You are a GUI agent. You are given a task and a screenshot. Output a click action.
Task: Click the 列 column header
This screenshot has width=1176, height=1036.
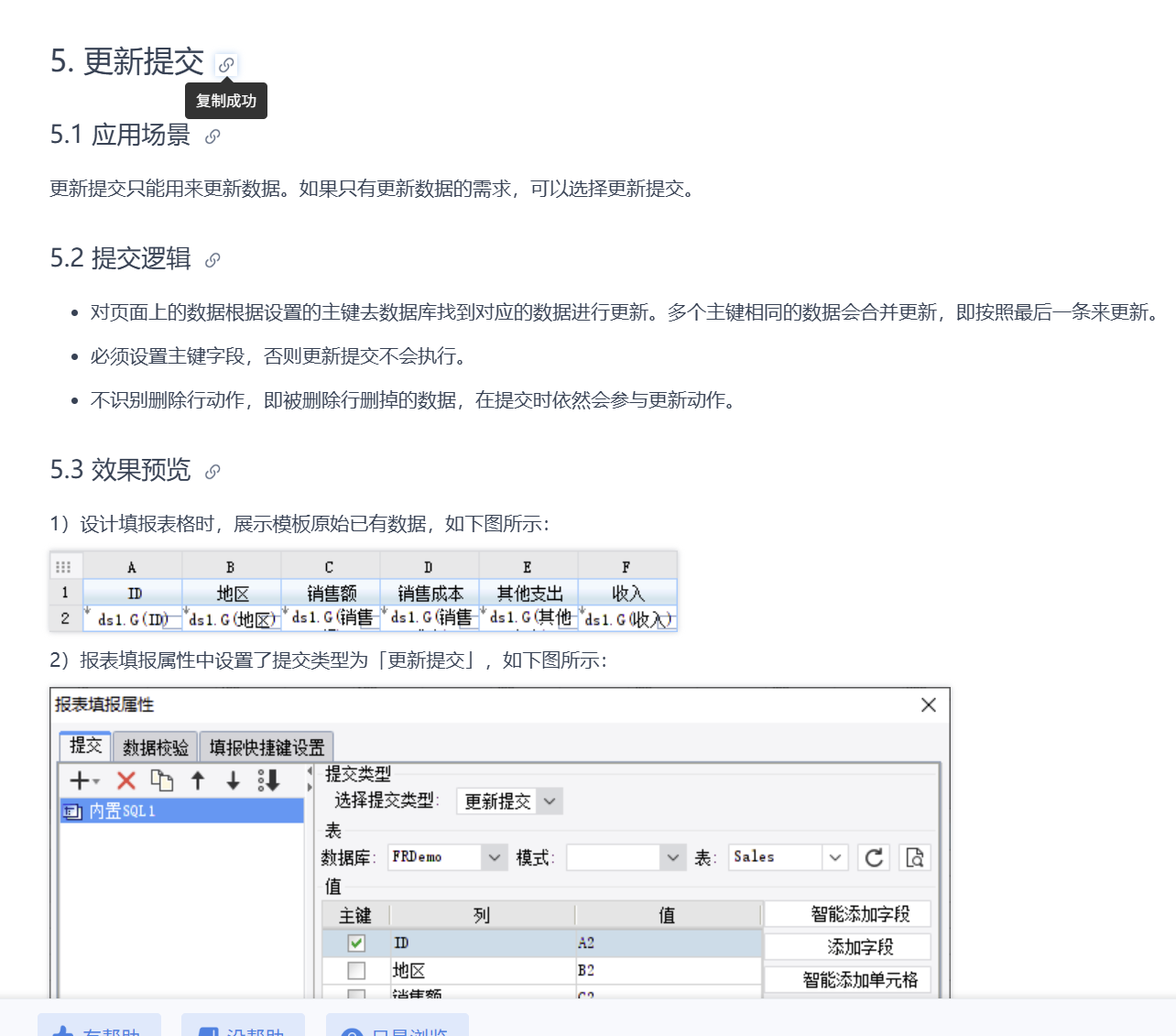tap(482, 915)
